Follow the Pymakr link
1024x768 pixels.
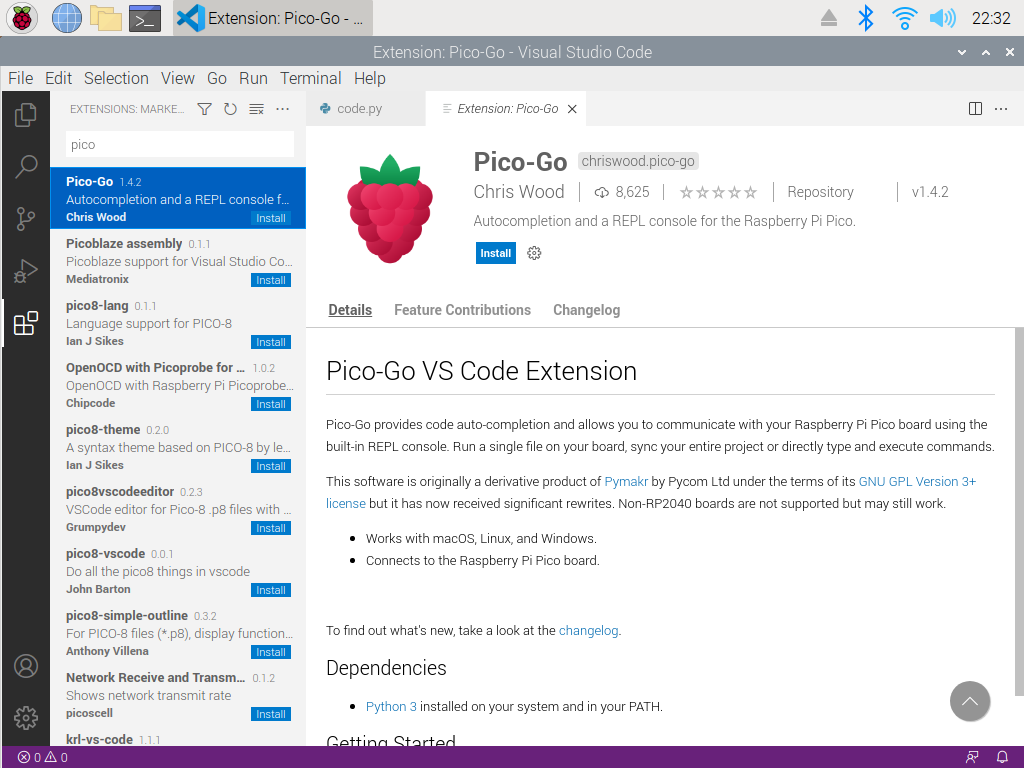coord(626,482)
